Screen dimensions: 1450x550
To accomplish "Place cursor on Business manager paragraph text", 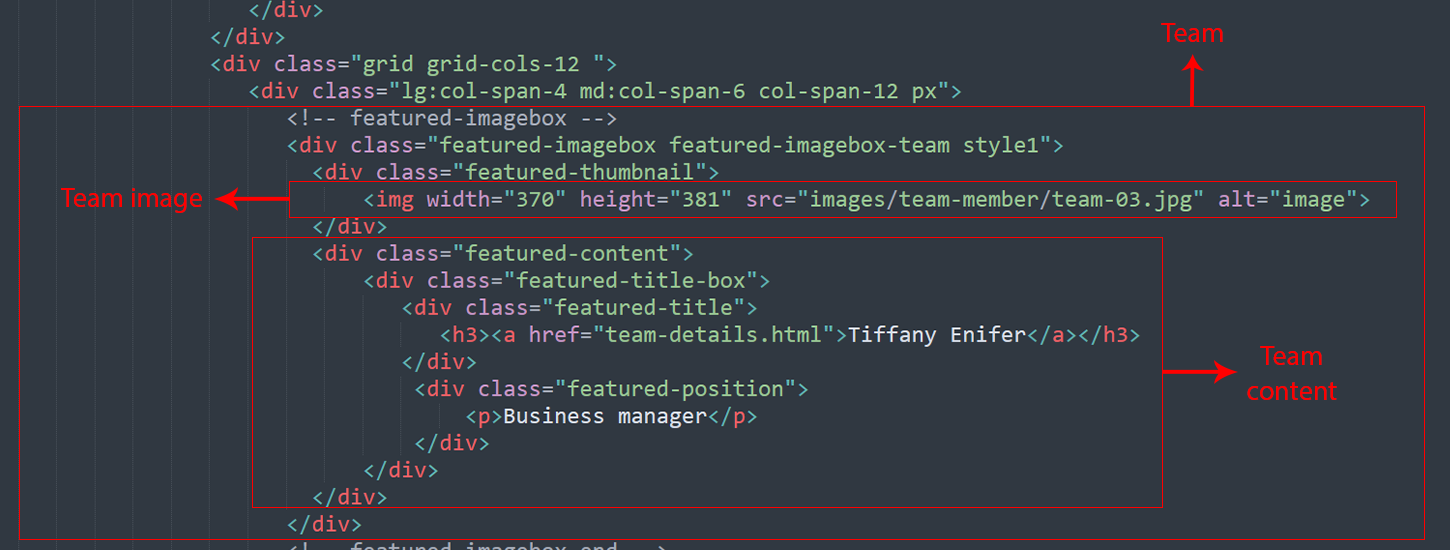I will (605, 416).
